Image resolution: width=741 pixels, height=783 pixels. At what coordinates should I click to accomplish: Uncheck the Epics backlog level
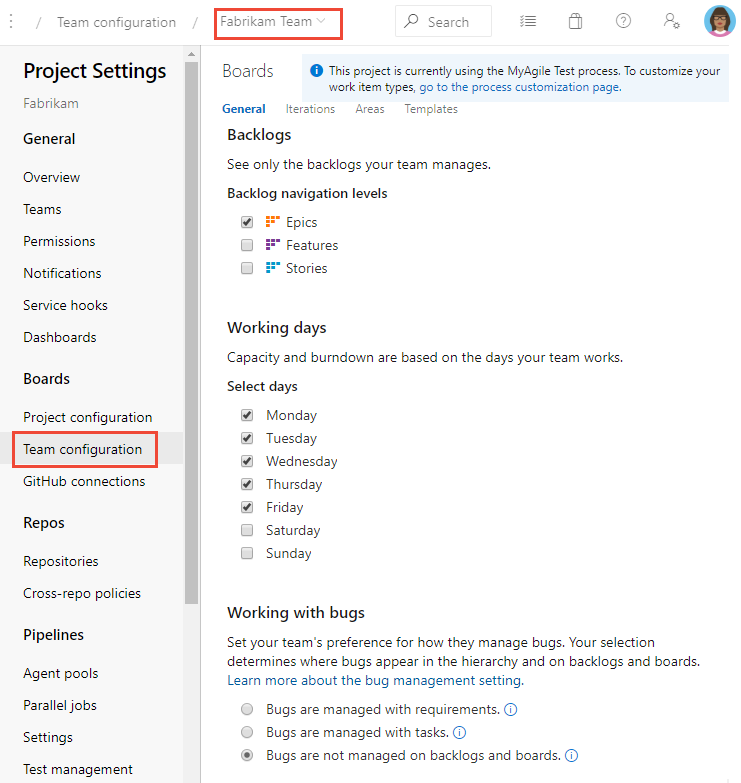247,222
